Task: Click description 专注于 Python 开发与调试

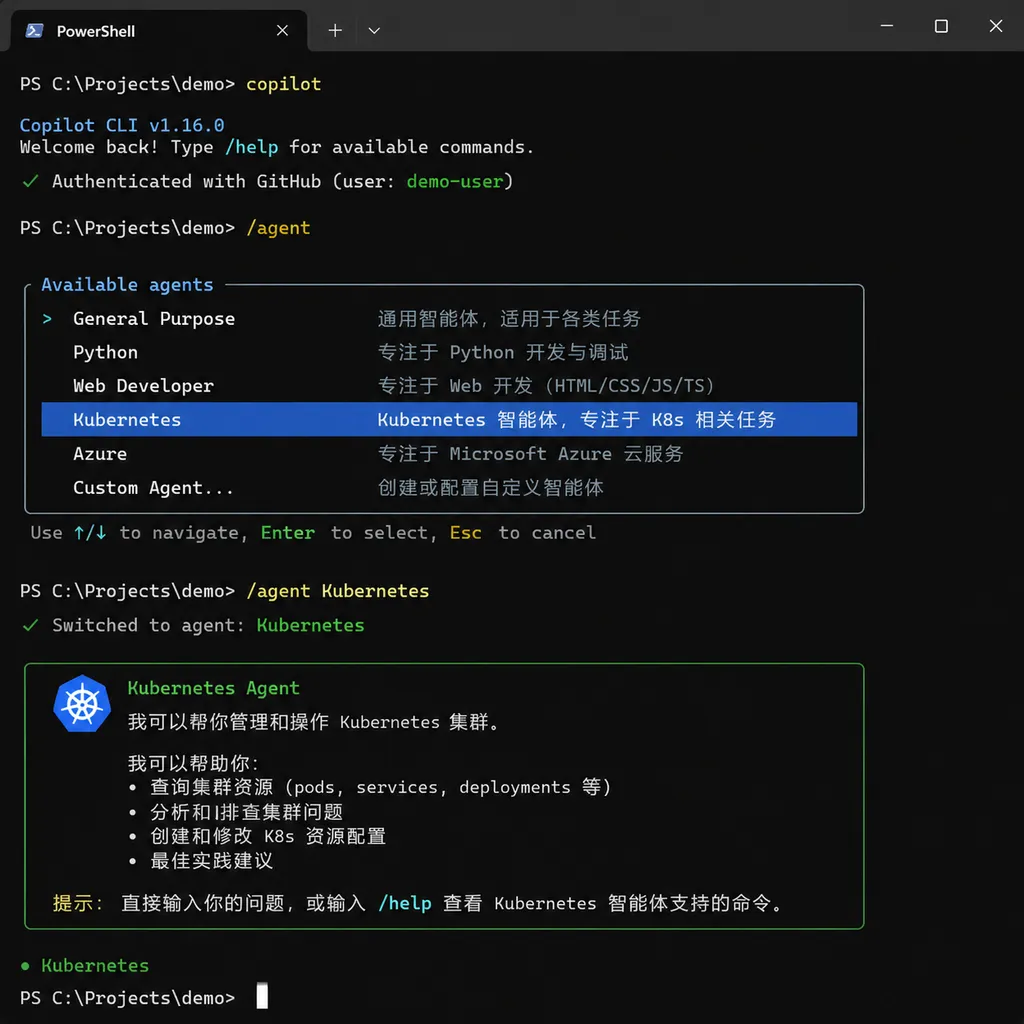Action: click(x=503, y=353)
